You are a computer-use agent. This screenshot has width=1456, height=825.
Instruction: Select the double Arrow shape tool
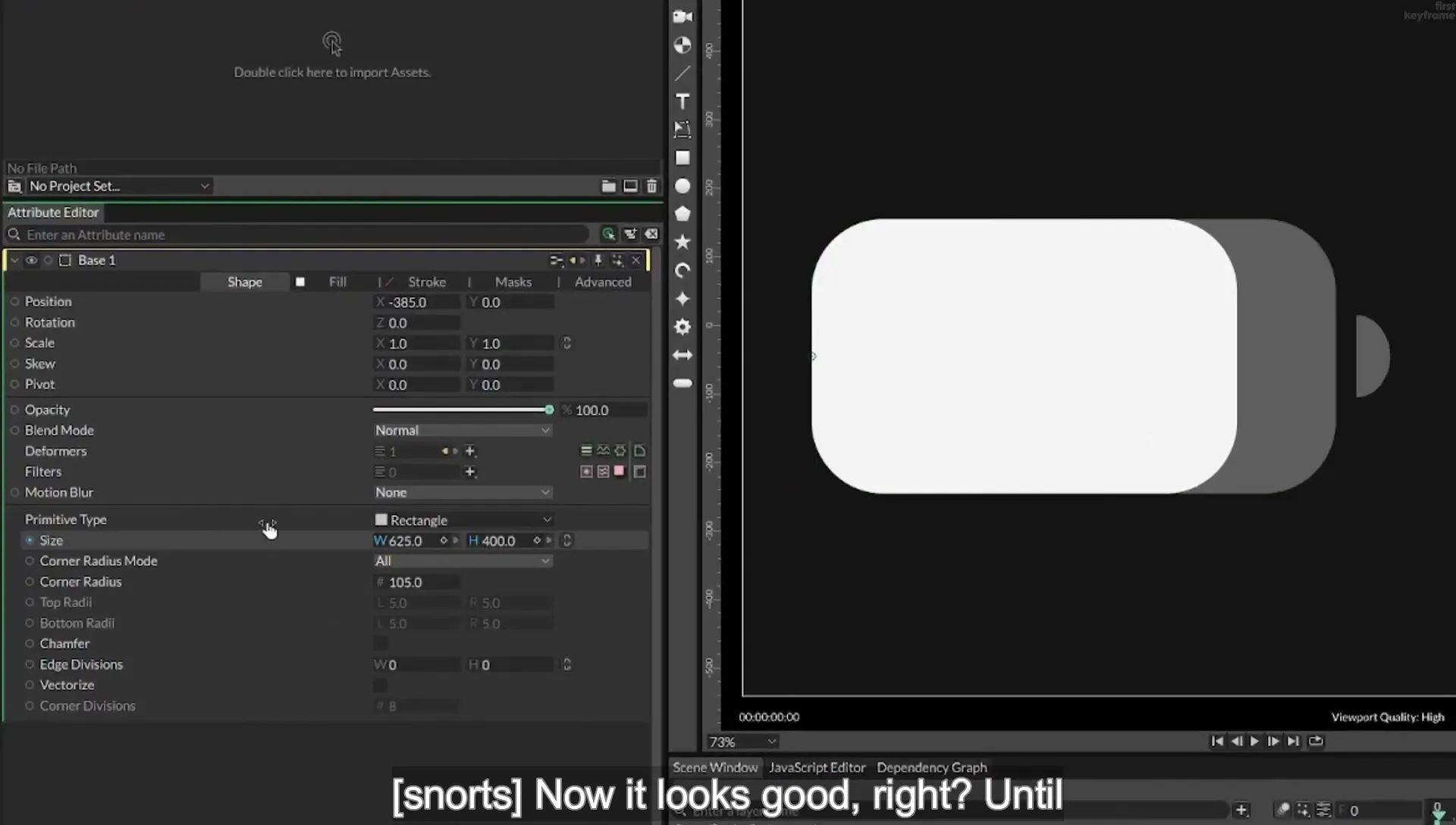pos(682,355)
